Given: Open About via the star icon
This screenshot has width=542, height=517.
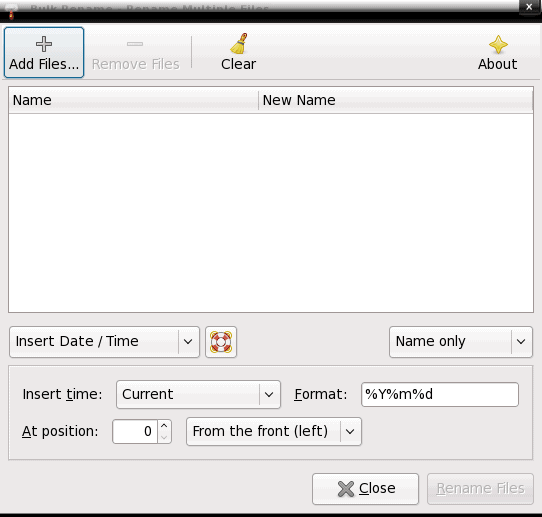Looking at the screenshot, I should (x=498, y=44).
